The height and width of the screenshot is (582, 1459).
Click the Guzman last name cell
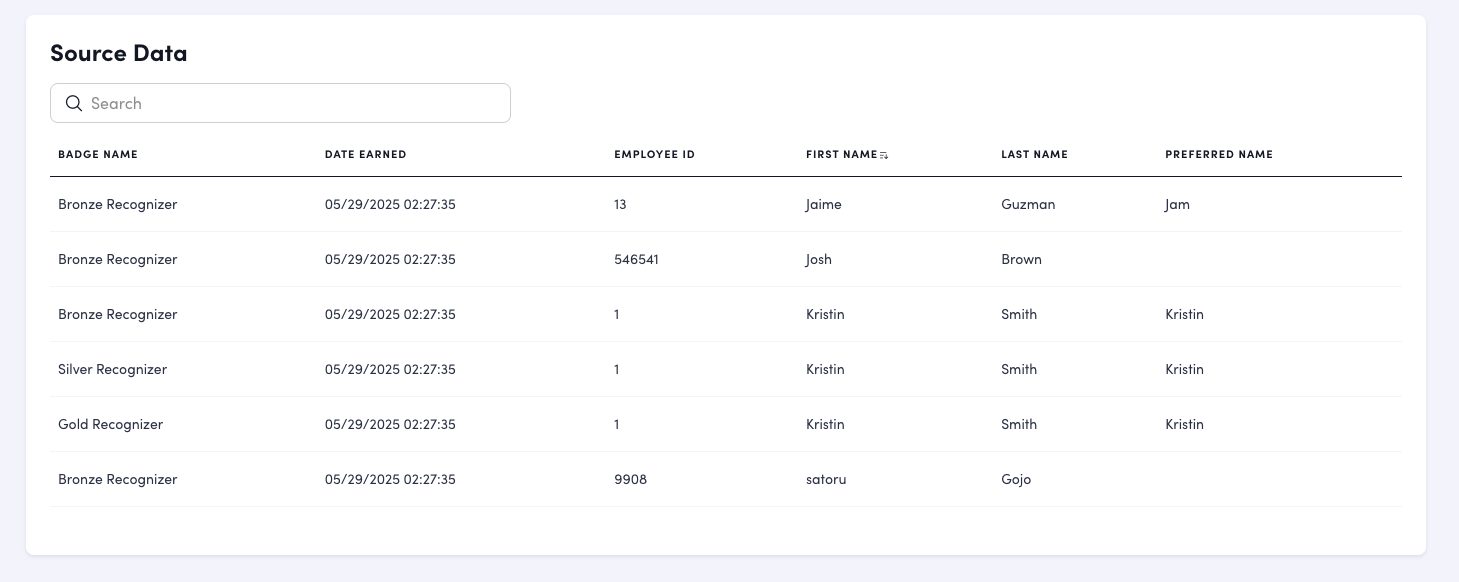point(1028,205)
